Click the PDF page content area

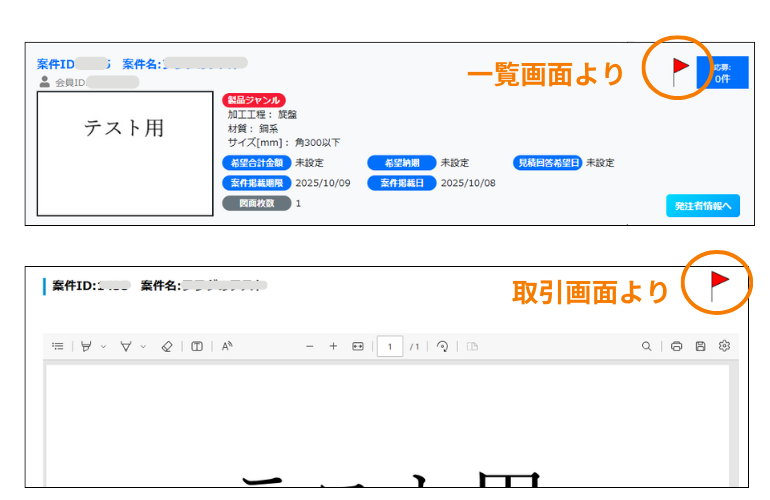point(387,425)
